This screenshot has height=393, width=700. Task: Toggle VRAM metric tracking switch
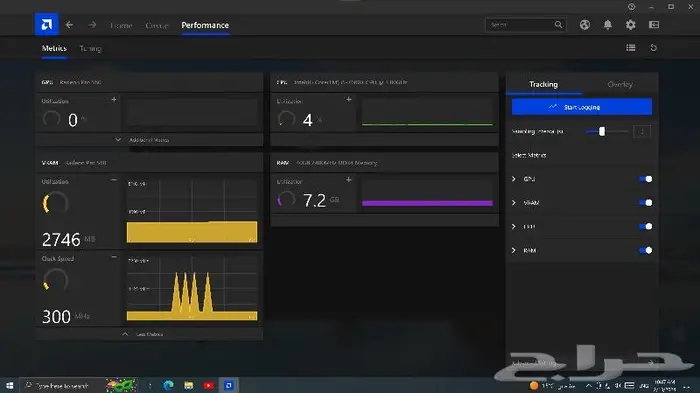[x=646, y=203]
